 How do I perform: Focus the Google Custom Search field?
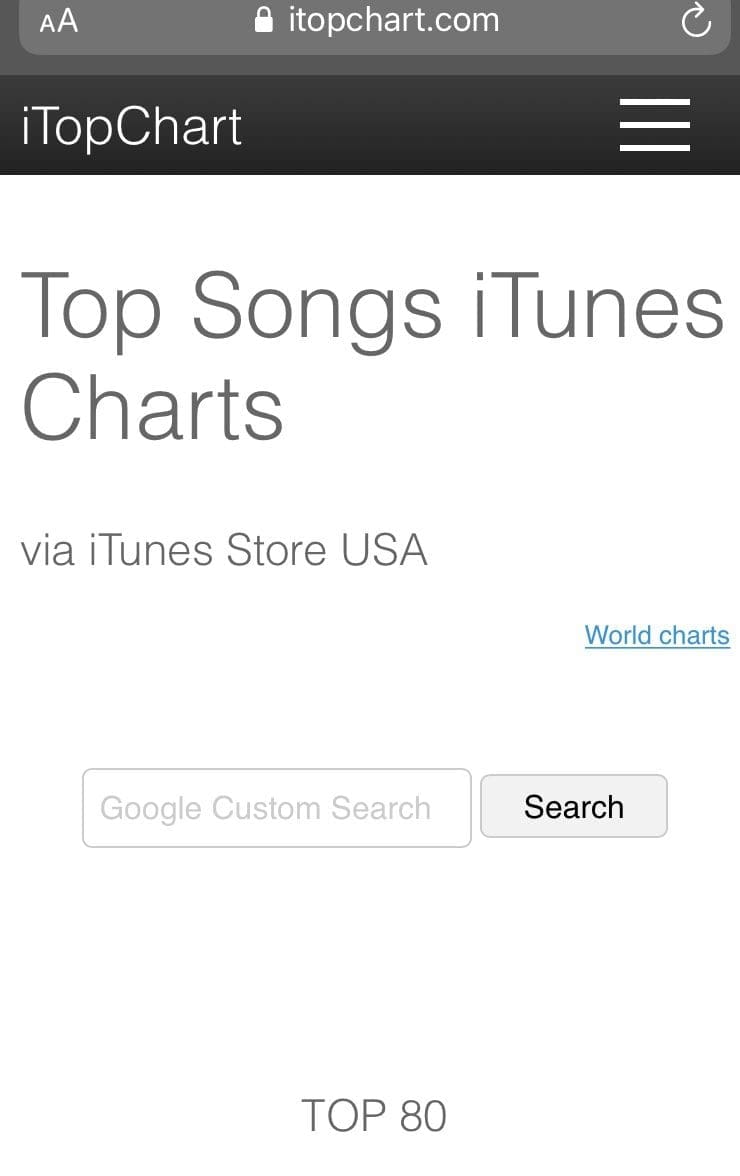277,808
